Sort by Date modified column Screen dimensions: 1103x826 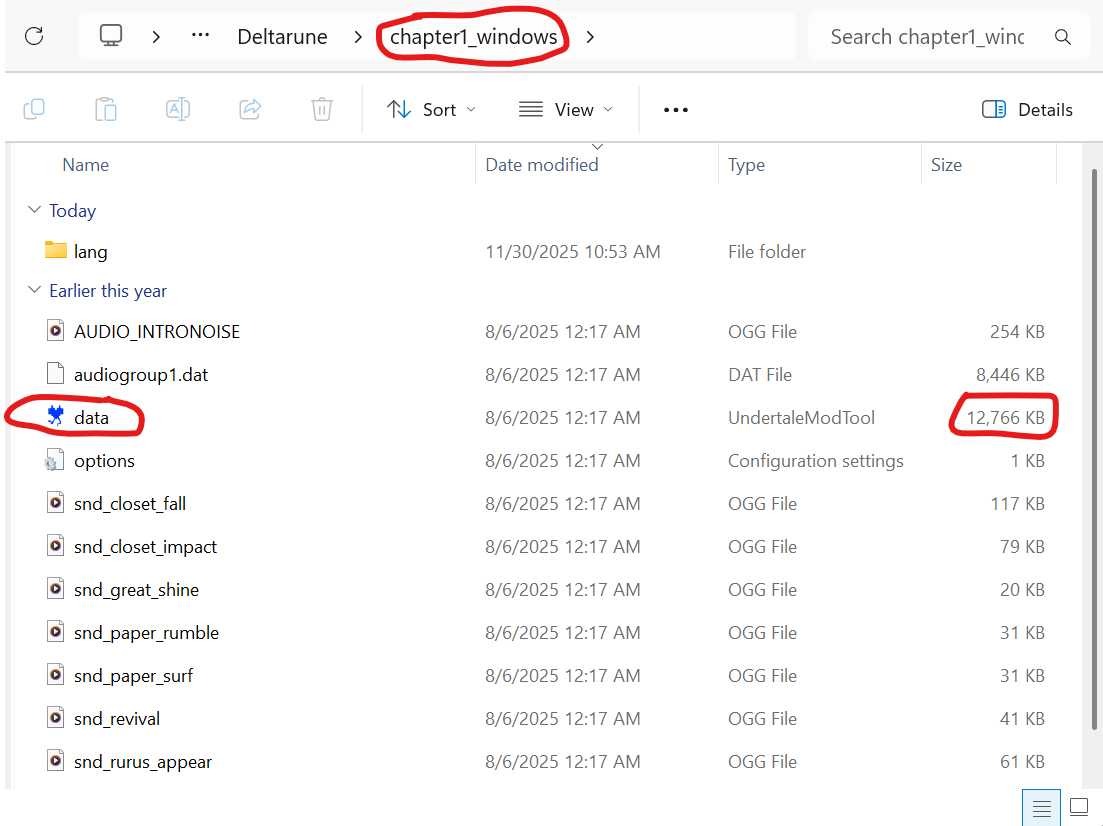tap(542, 165)
